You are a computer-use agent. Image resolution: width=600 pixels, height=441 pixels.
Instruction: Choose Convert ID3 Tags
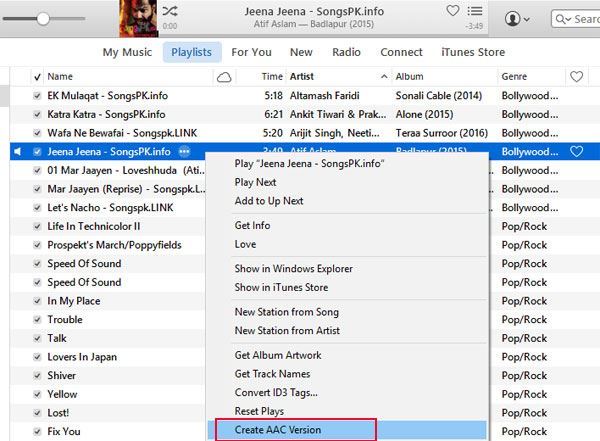click(x=347, y=392)
